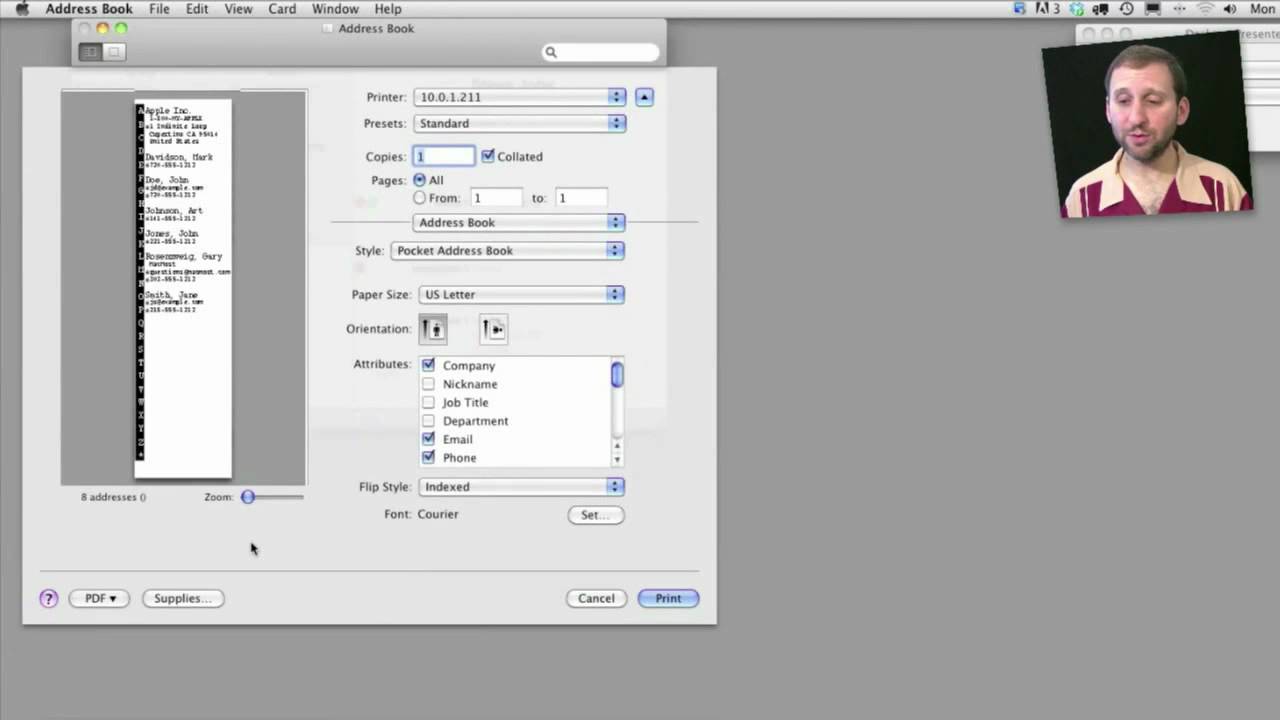Open the Edit menu
Image resolution: width=1280 pixels, height=720 pixels.
click(x=197, y=9)
